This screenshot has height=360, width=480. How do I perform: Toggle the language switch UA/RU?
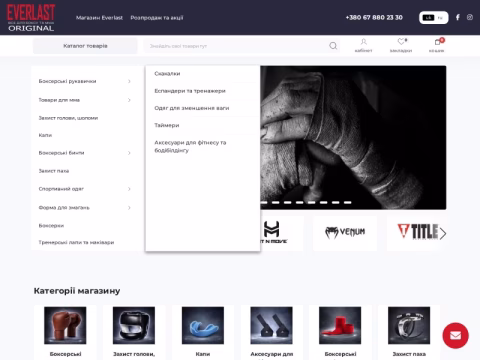(433, 18)
